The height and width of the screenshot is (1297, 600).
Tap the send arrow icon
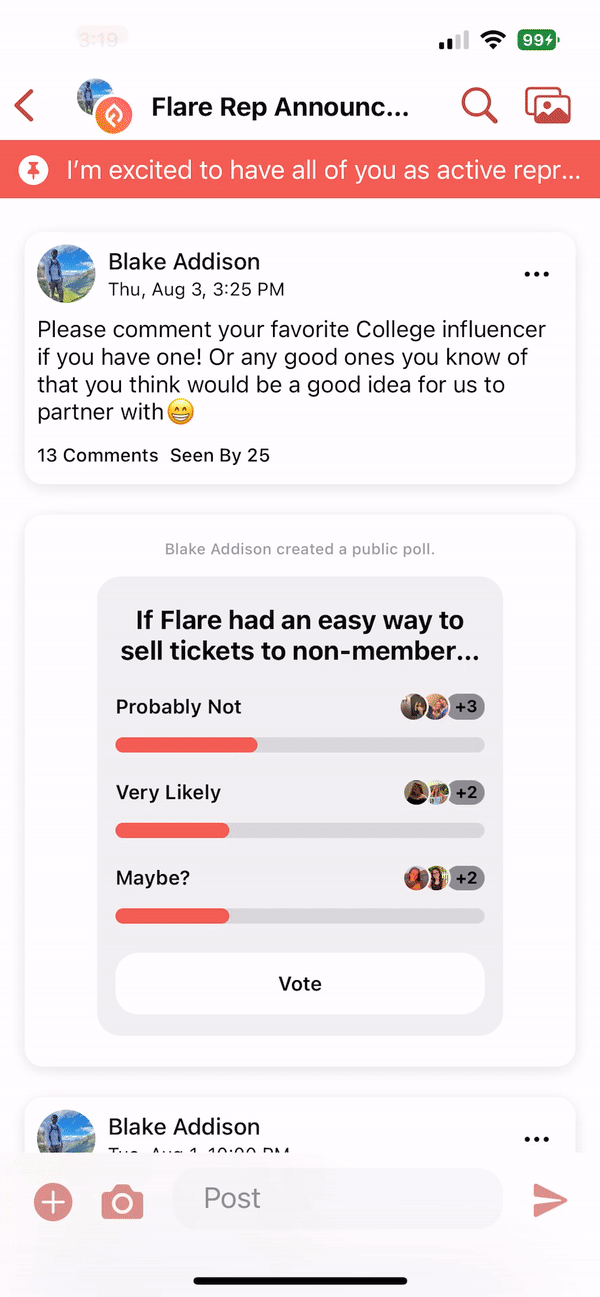[x=549, y=1200]
